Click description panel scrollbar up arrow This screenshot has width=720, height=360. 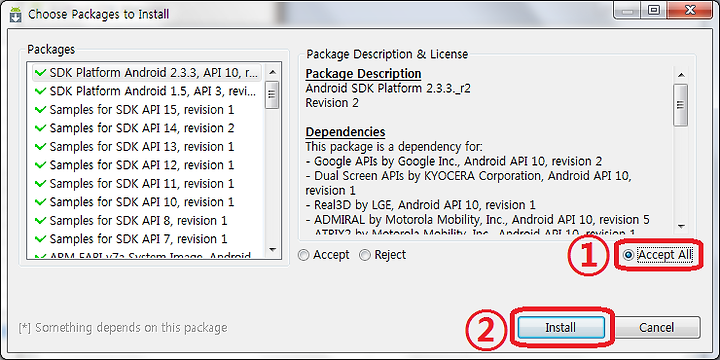[681, 75]
